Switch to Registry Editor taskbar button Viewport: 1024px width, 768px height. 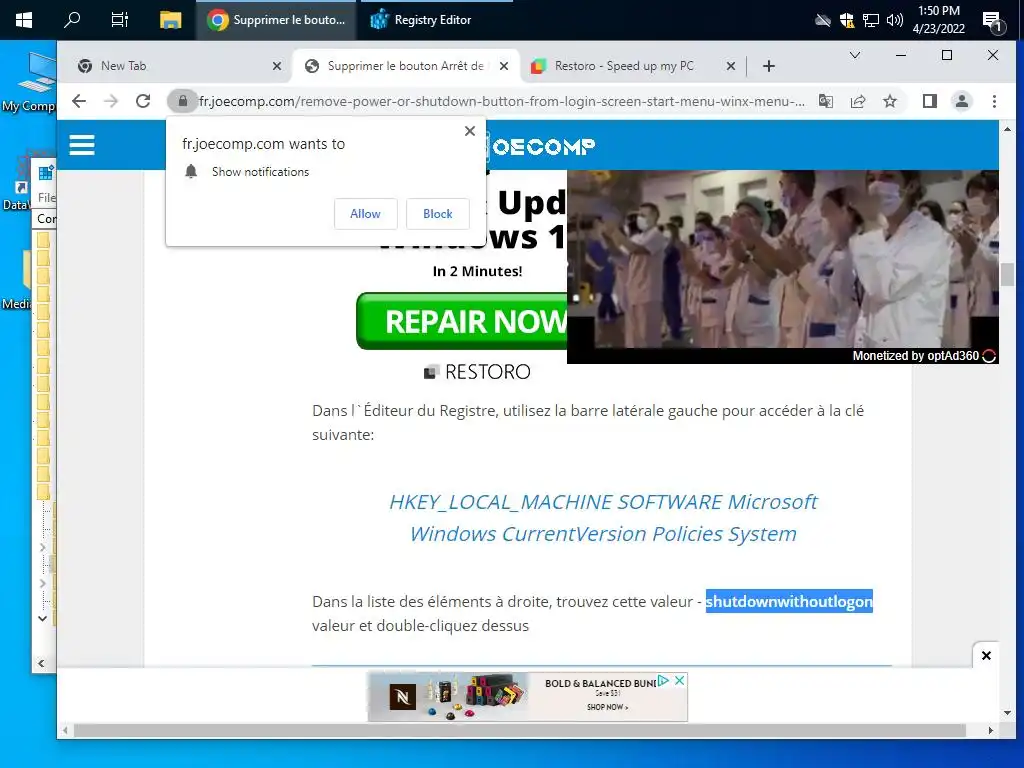[x=423, y=20]
